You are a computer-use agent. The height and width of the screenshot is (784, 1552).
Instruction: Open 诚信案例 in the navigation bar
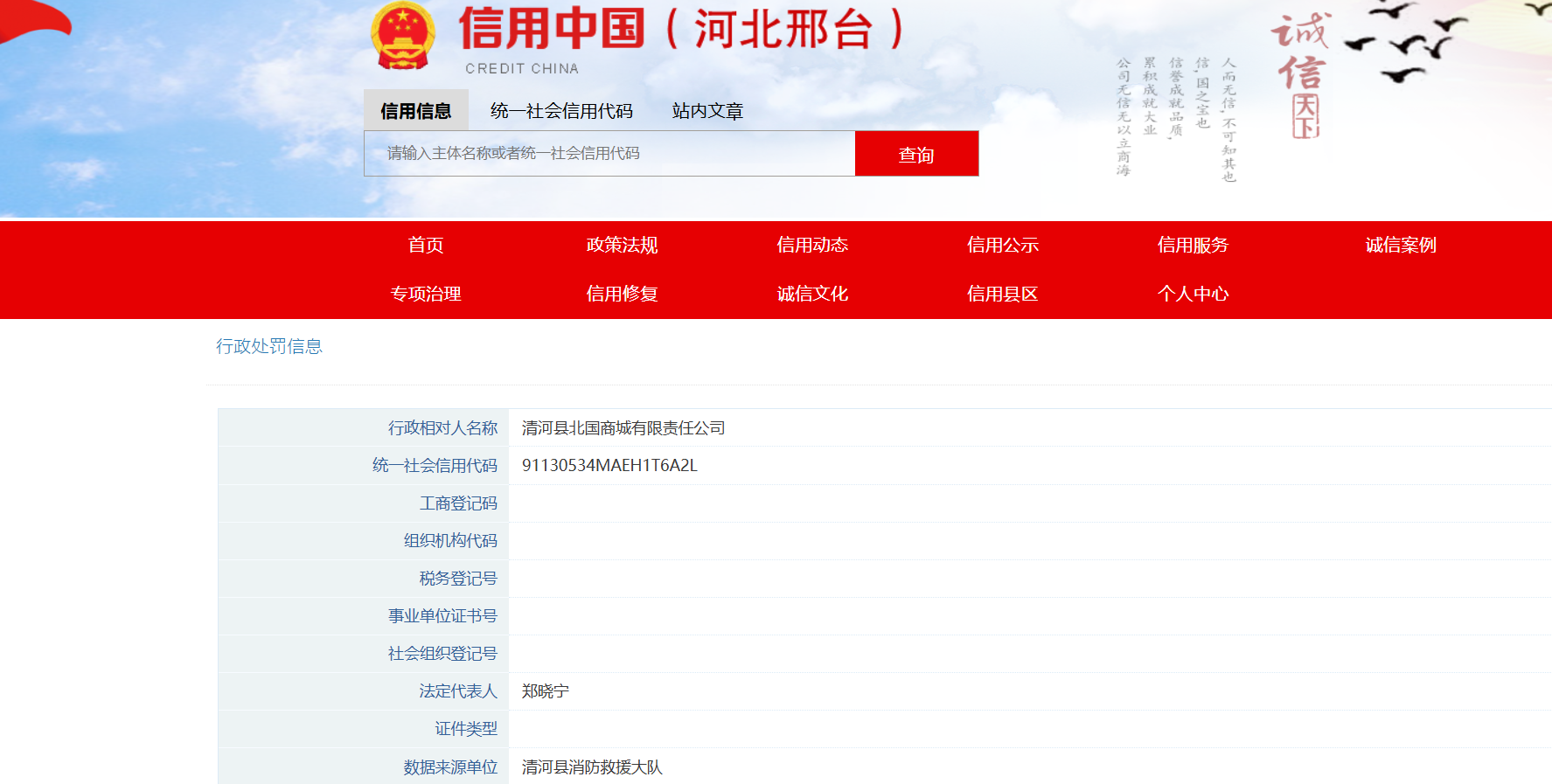tap(1401, 246)
